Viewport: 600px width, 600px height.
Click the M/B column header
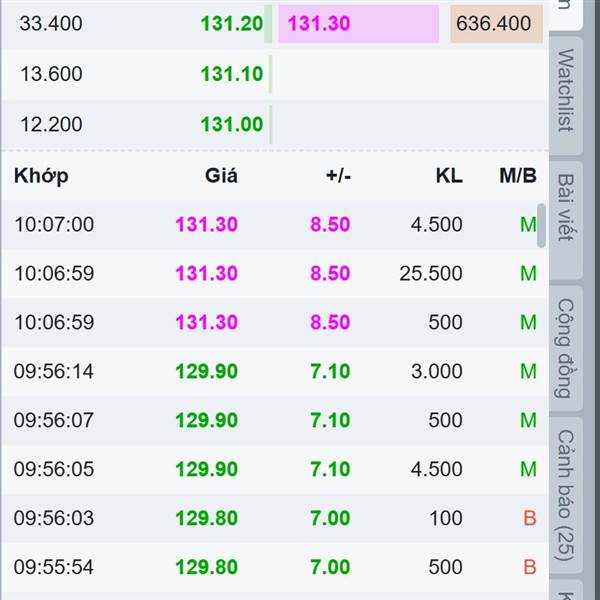click(518, 176)
